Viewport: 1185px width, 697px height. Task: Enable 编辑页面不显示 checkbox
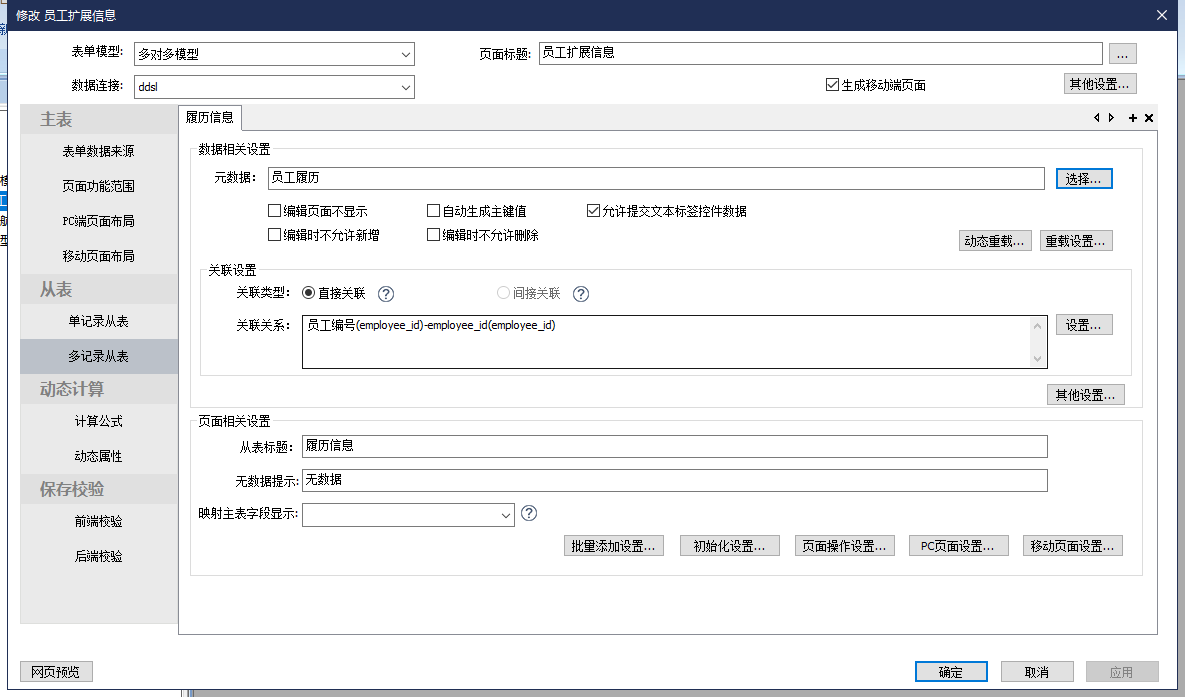[274, 211]
